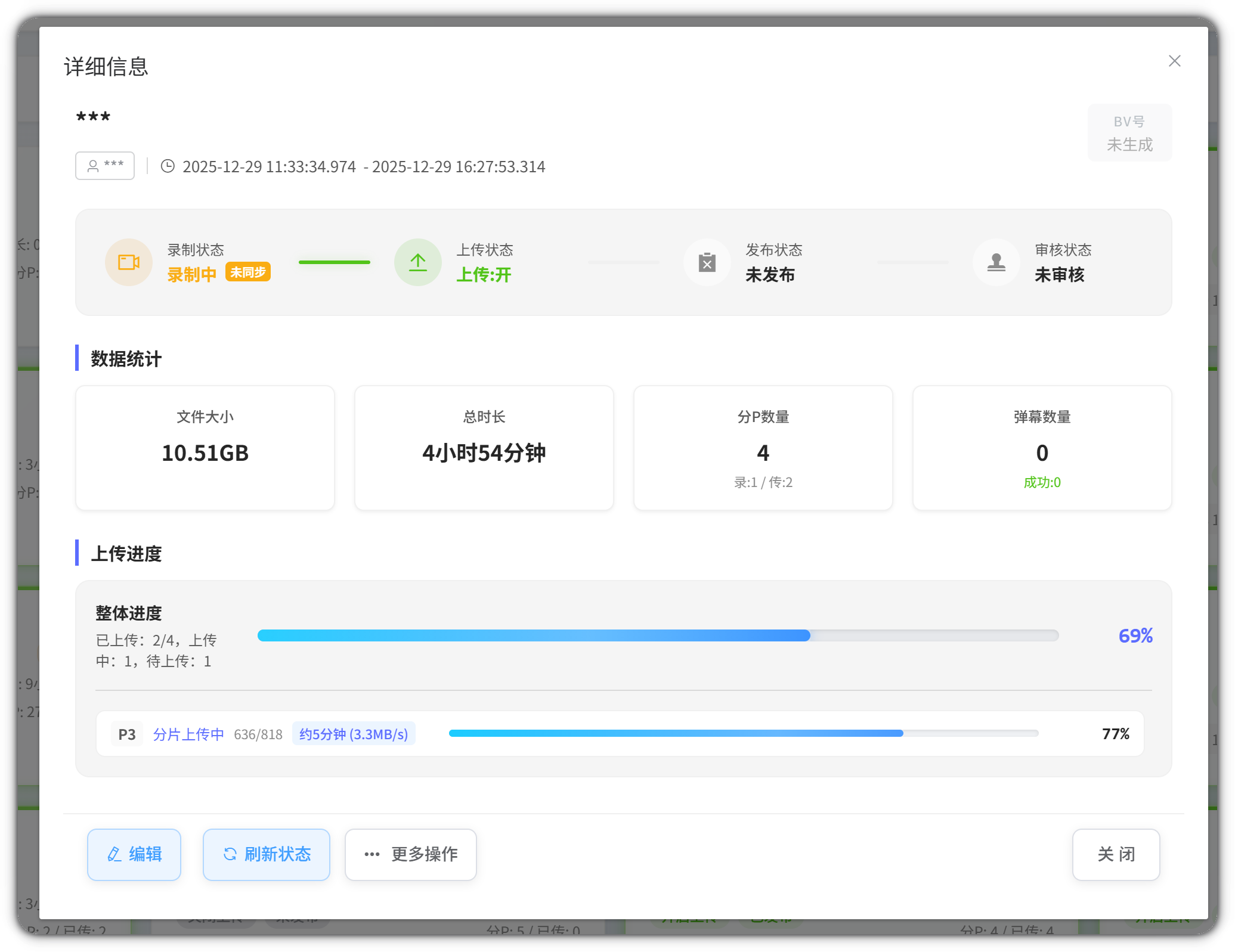Image resolution: width=1235 pixels, height=952 pixels.
Task: Click the 弹幕数量 statistics card
Action: pyautogui.click(x=1042, y=448)
